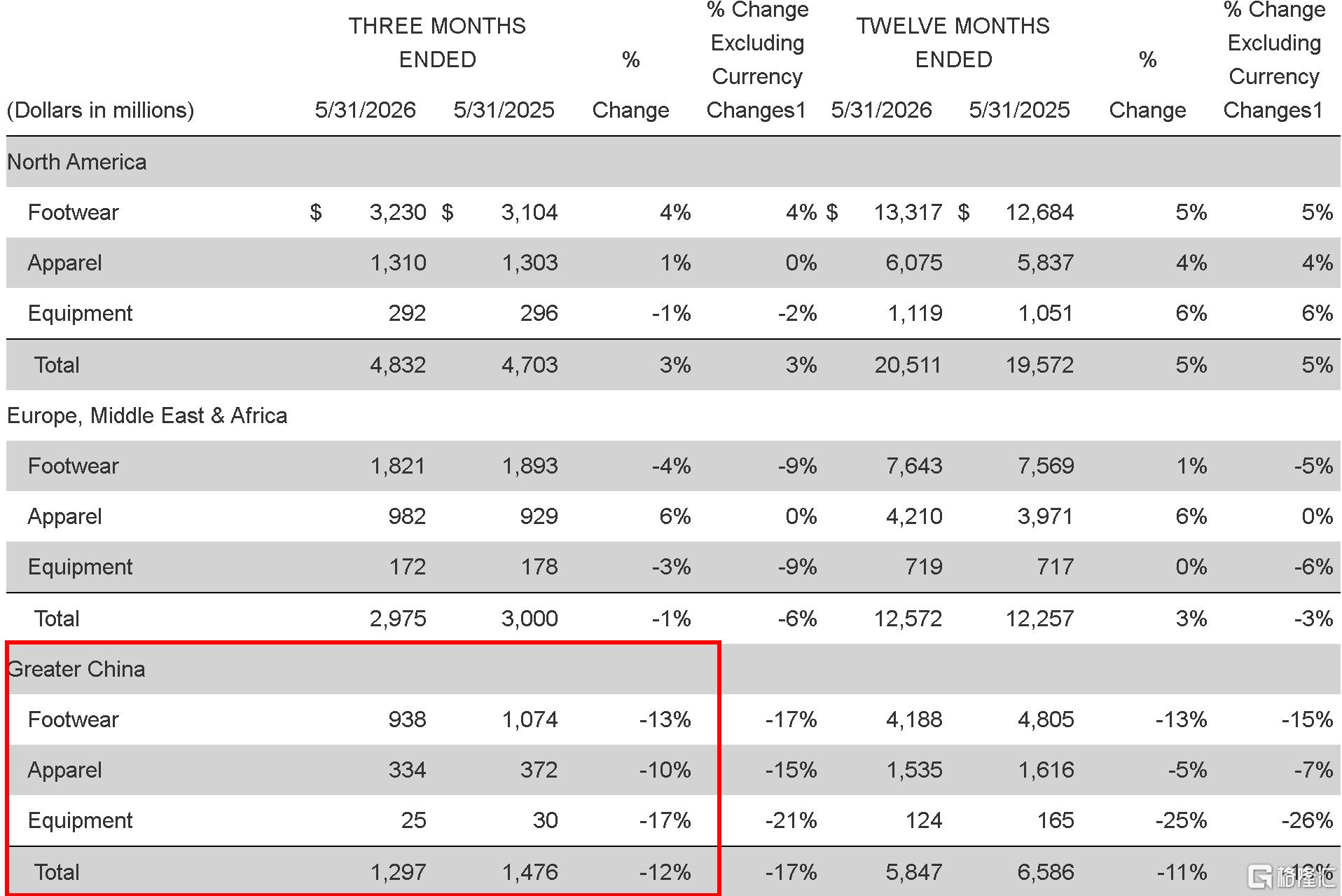Select the EMEA Total 2,975 value
The width and height of the screenshot is (1342, 896).
[x=398, y=619]
